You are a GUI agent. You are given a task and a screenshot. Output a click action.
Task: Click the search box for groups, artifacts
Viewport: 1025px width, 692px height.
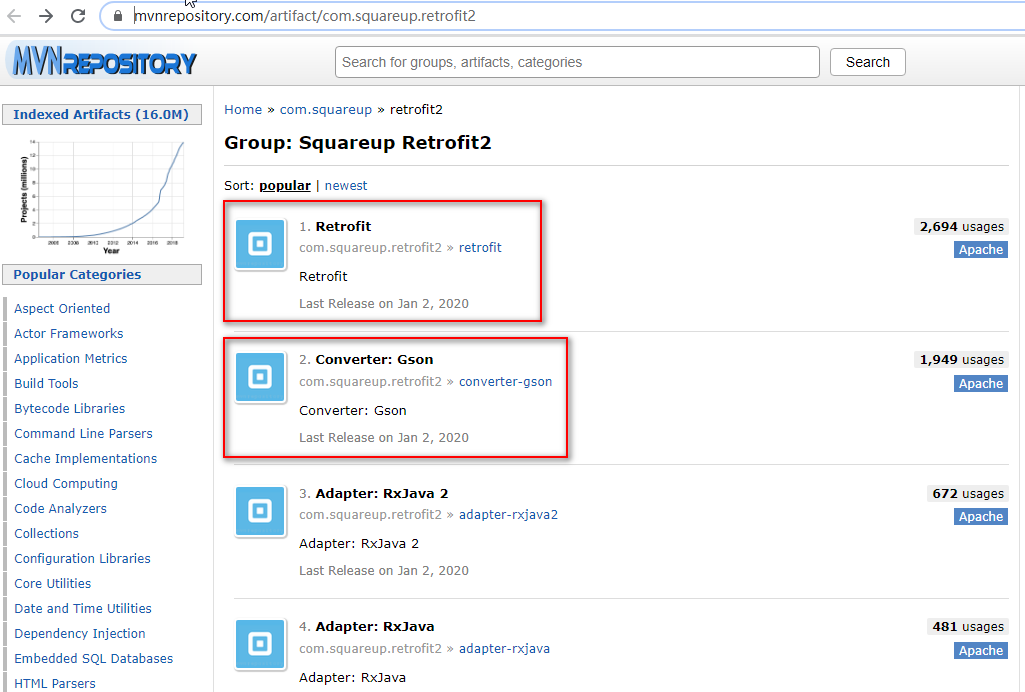[577, 62]
